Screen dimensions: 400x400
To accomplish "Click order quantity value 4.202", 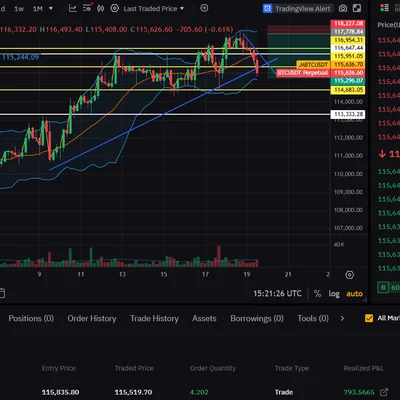I will click(199, 392).
